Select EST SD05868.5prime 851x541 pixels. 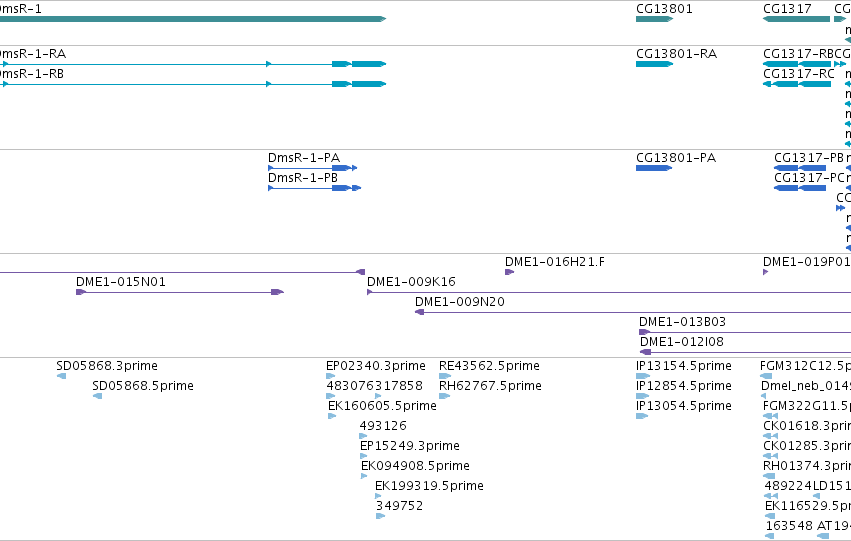click(97, 396)
